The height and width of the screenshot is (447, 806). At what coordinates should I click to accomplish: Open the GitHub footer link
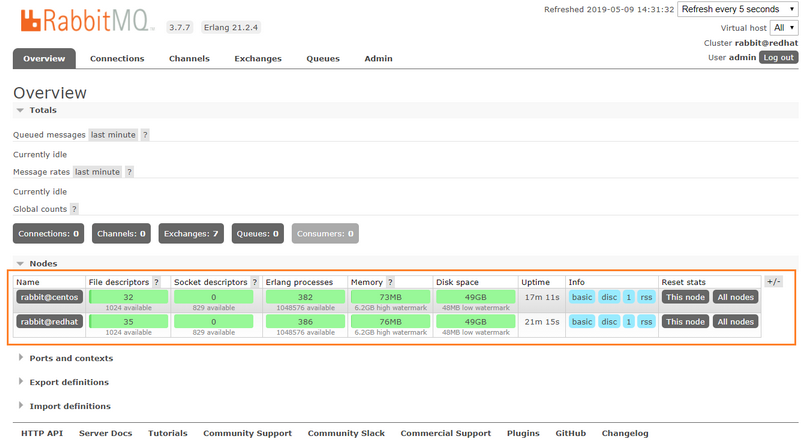pyautogui.click(x=571, y=433)
